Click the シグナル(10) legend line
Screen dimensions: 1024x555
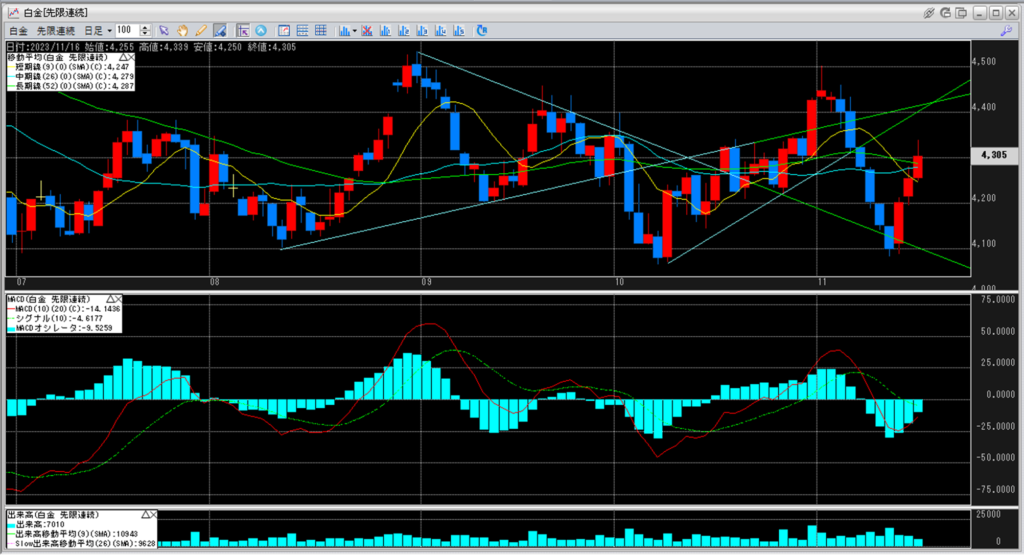[55, 319]
